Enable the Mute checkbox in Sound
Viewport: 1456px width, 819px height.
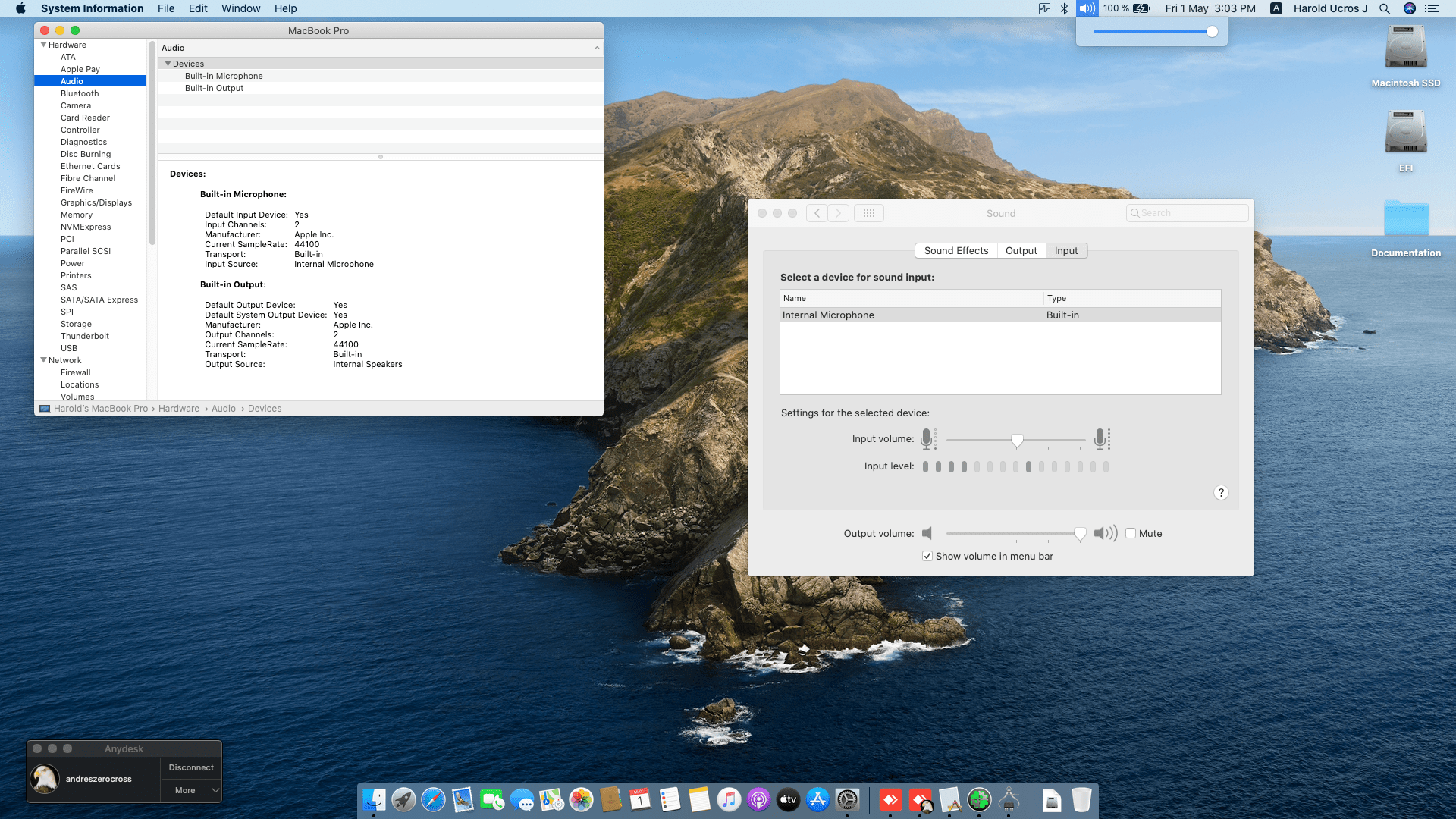pyautogui.click(x=1131, y=533)
